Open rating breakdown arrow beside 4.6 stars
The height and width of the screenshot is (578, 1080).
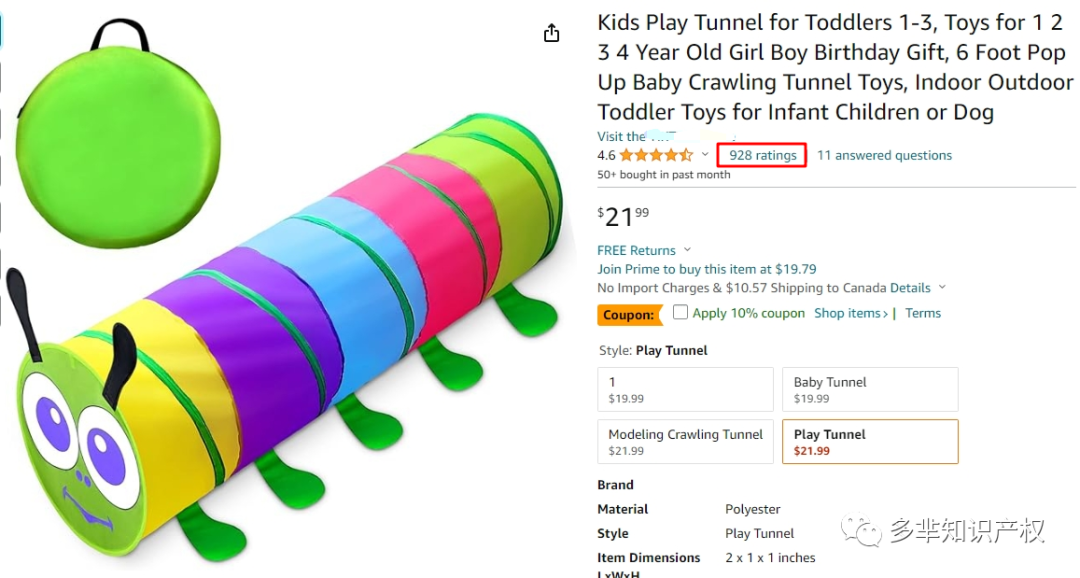click(705, 155)
